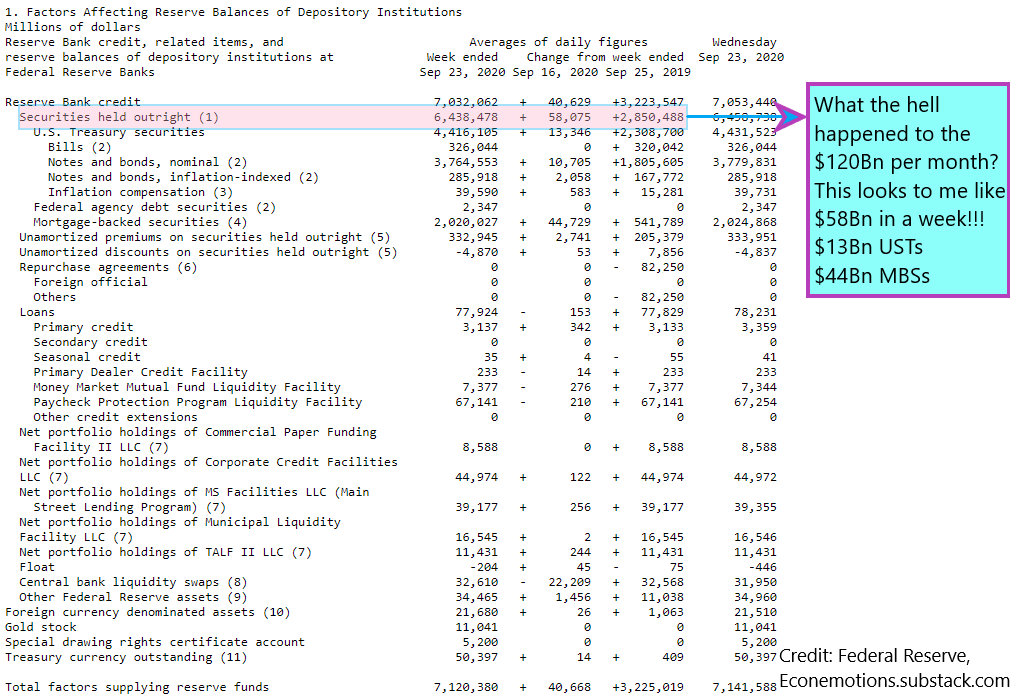The height and width of the screenshot is (699, 1010).
Task: Click the 'Bills (2)' row label
Action: tap(79, 147)
